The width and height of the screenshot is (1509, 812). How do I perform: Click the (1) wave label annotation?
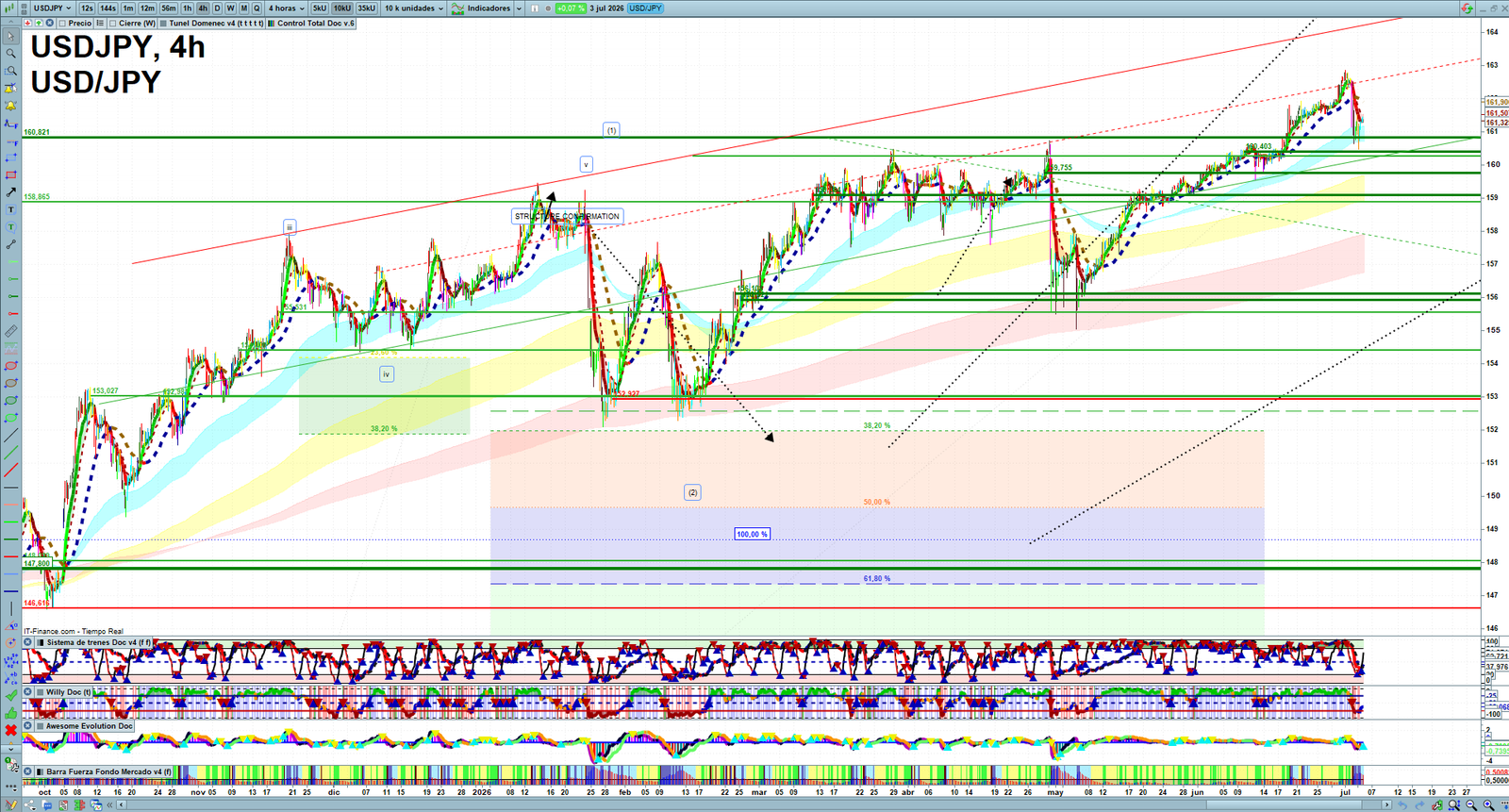pyautogui.click(x=611, y=130)
